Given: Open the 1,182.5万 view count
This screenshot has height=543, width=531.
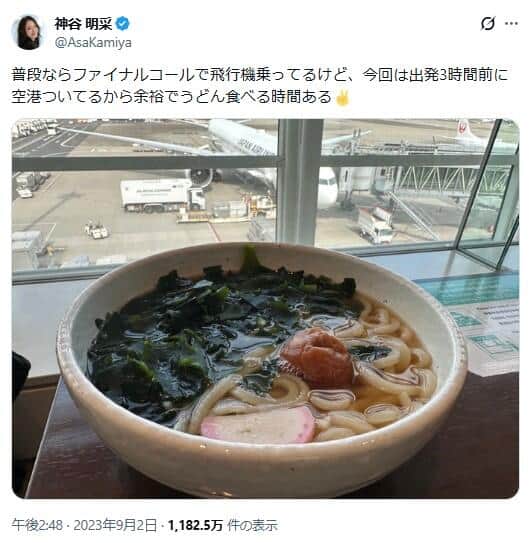Looking at the screenshot, I should [195, 525].
